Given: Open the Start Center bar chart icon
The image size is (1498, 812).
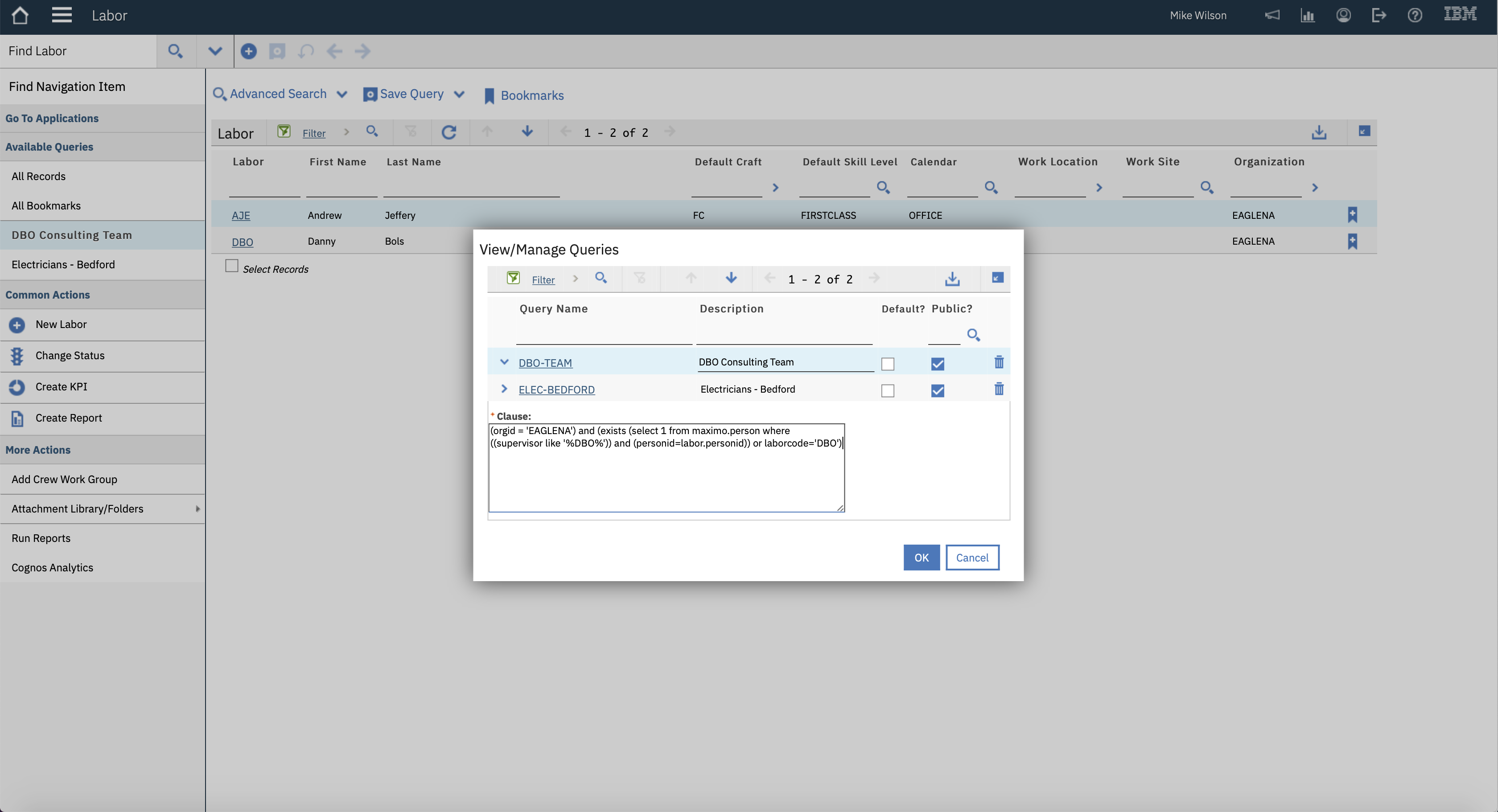Looking at the screenshot, I should pyautogui.click(x=1308, y=15).
